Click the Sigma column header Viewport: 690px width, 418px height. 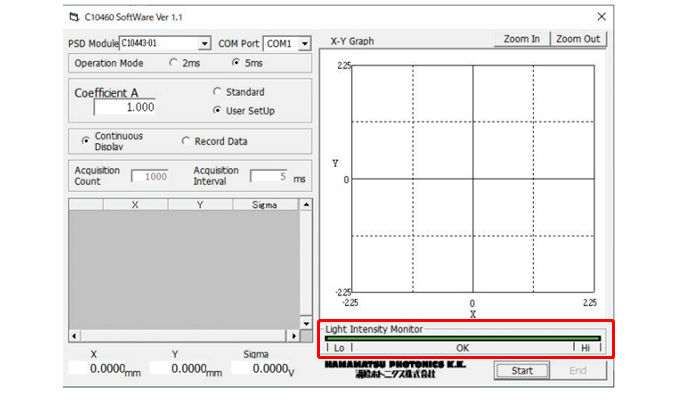click(x=265, y=205)
